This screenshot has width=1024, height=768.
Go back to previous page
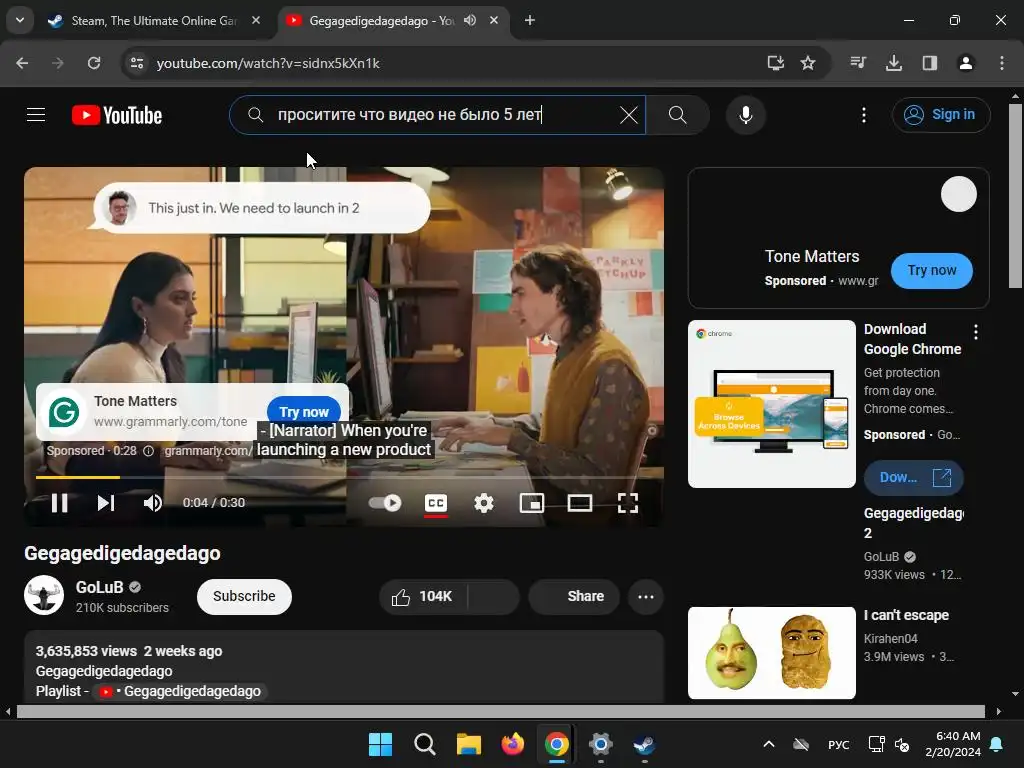(22, 63)
